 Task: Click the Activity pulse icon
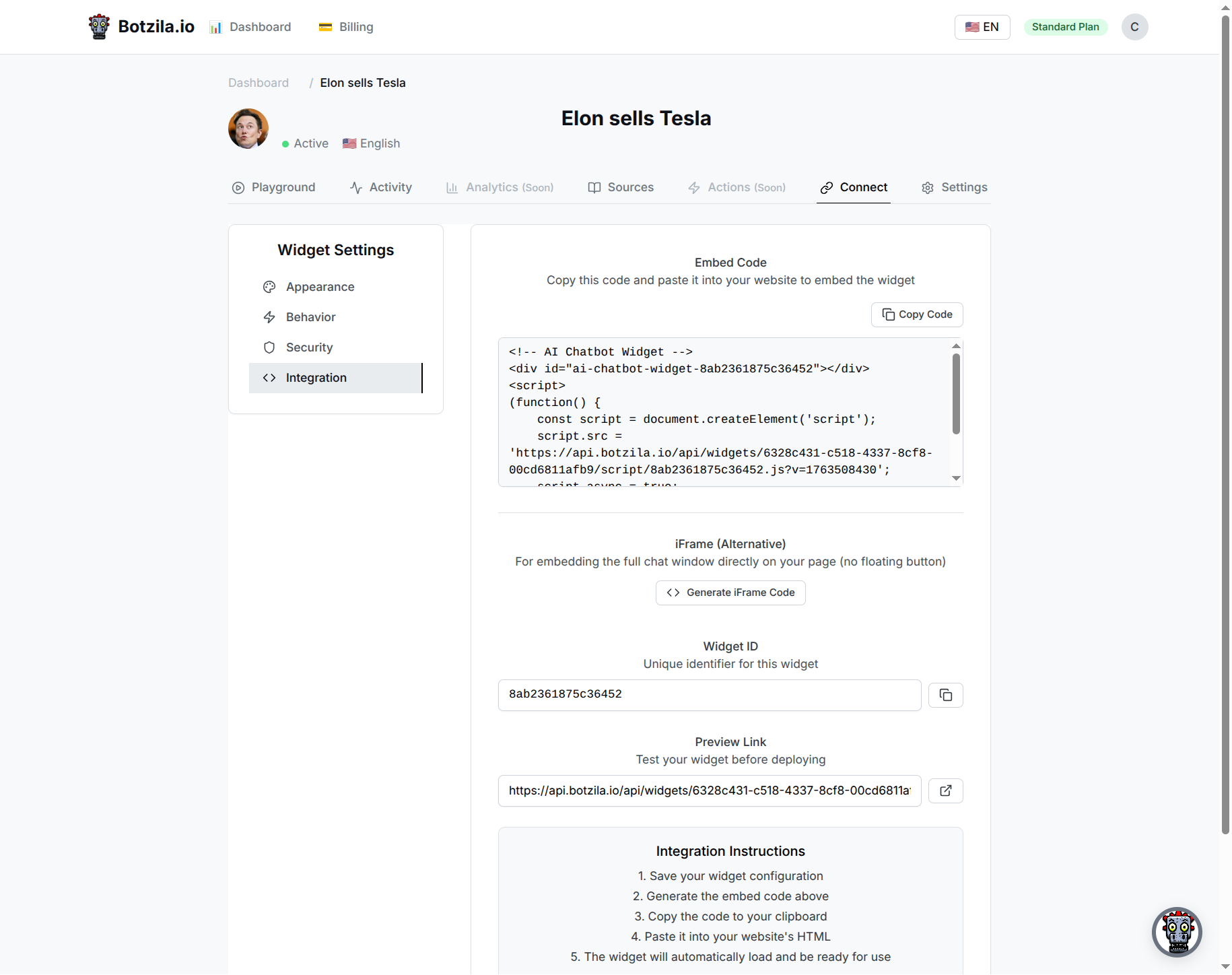(x=356, y=188)
